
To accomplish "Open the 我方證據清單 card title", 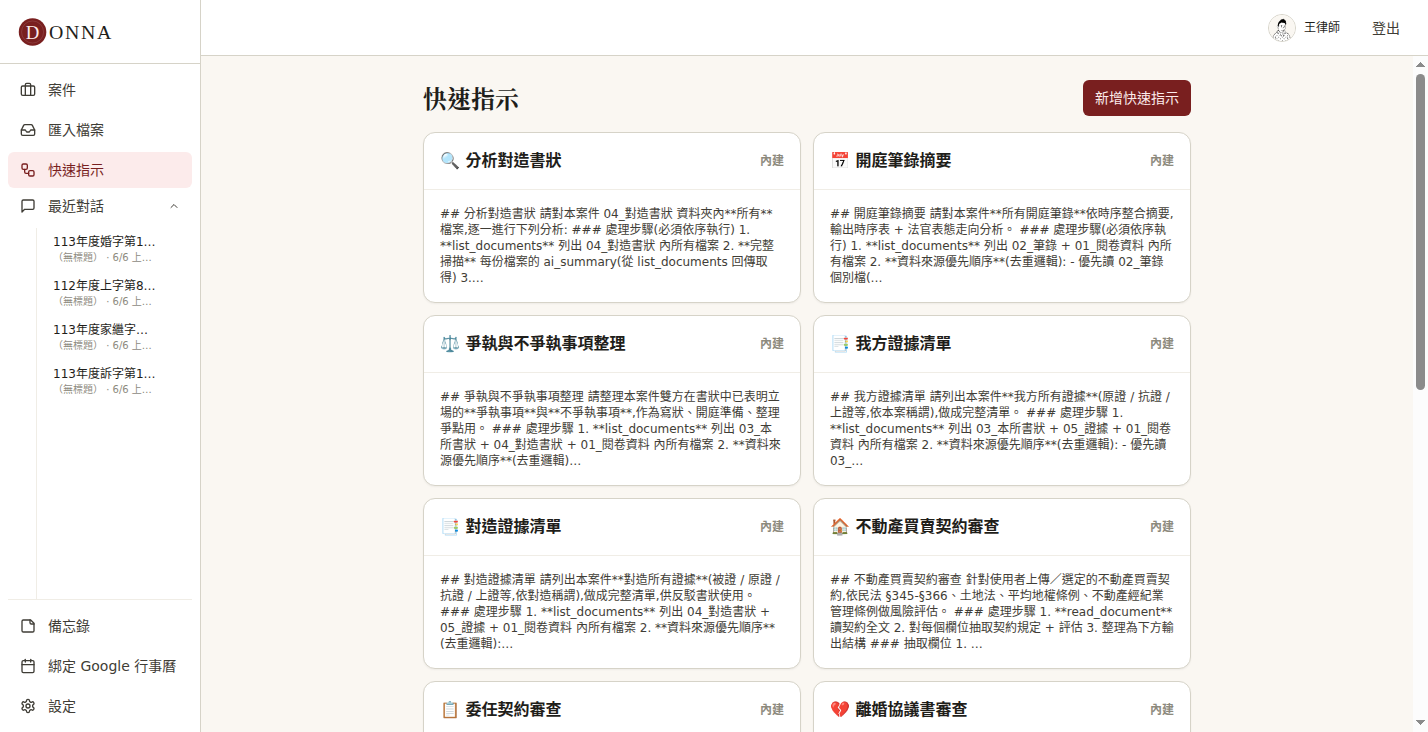I will click(x=904, y=344).
